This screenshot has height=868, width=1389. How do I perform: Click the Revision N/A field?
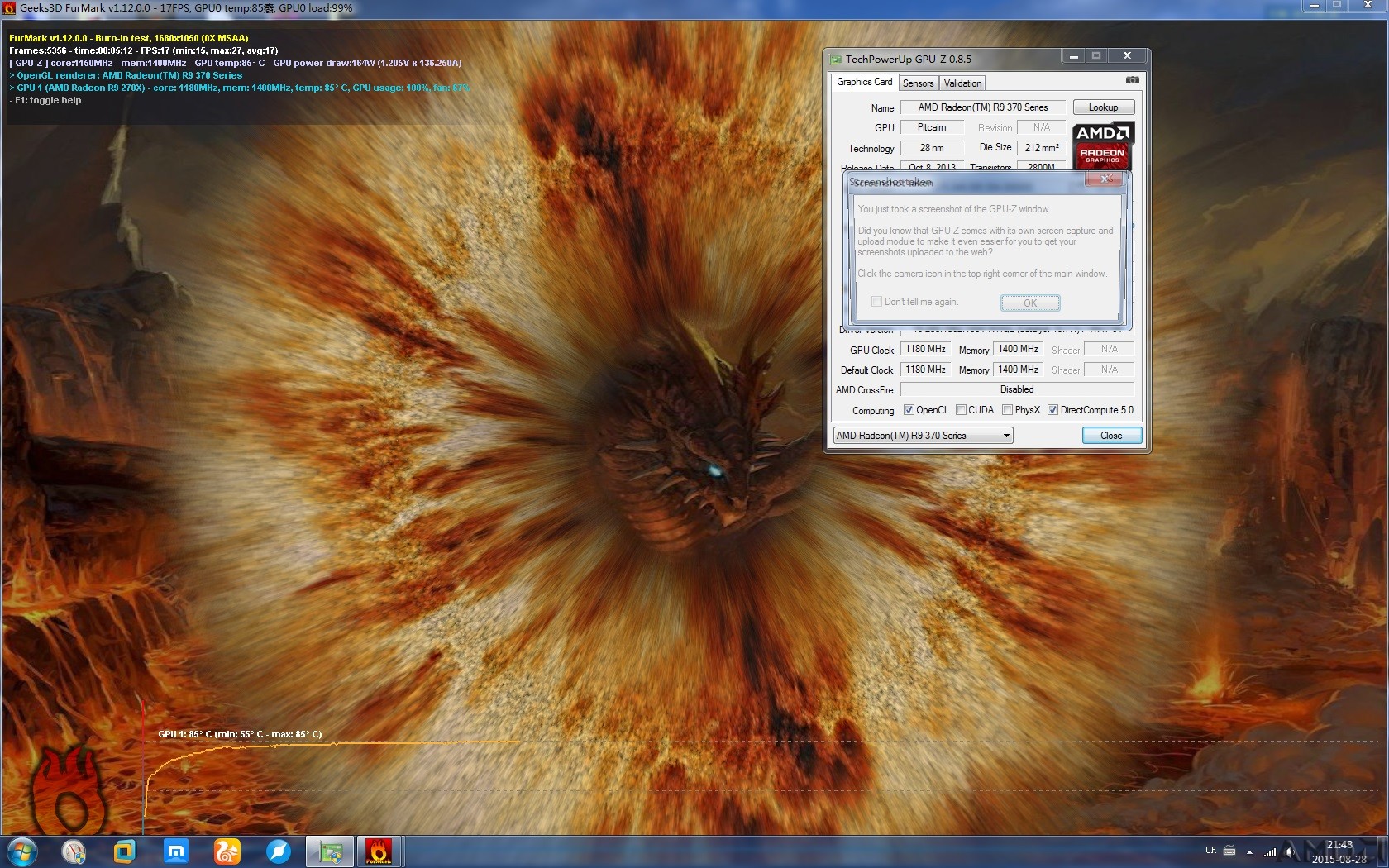[1042, 127]
